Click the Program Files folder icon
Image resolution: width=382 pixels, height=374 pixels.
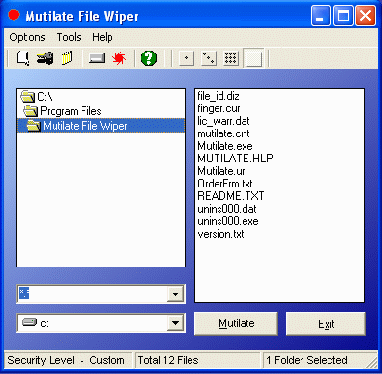[31, 111]
